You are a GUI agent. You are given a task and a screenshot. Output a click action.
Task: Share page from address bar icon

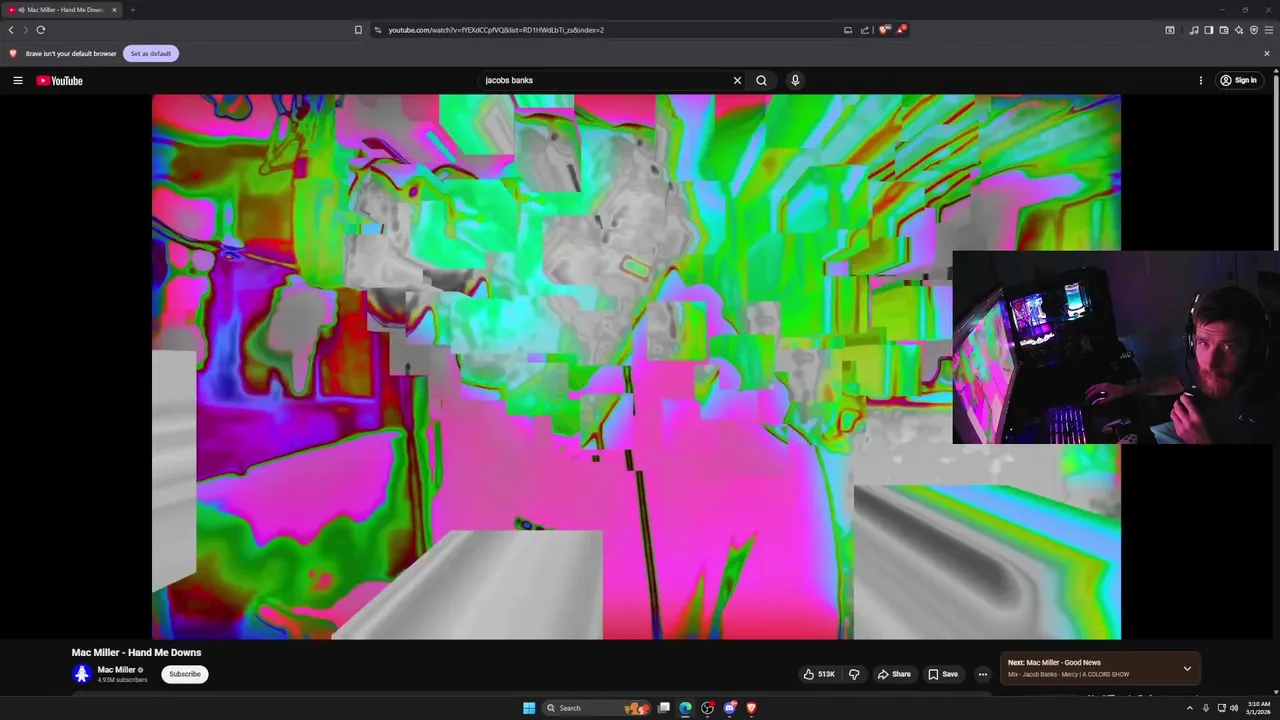point(865,30)
